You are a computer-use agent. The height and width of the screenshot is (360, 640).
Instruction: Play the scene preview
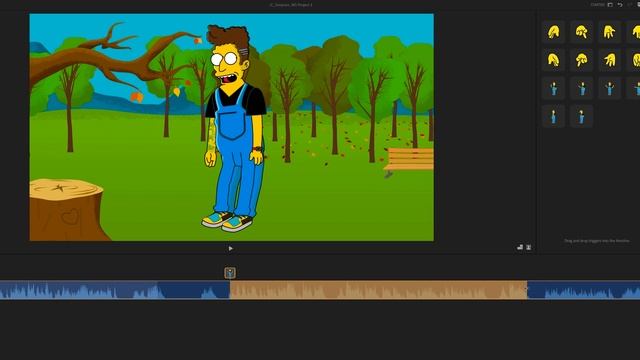point(231,248)
